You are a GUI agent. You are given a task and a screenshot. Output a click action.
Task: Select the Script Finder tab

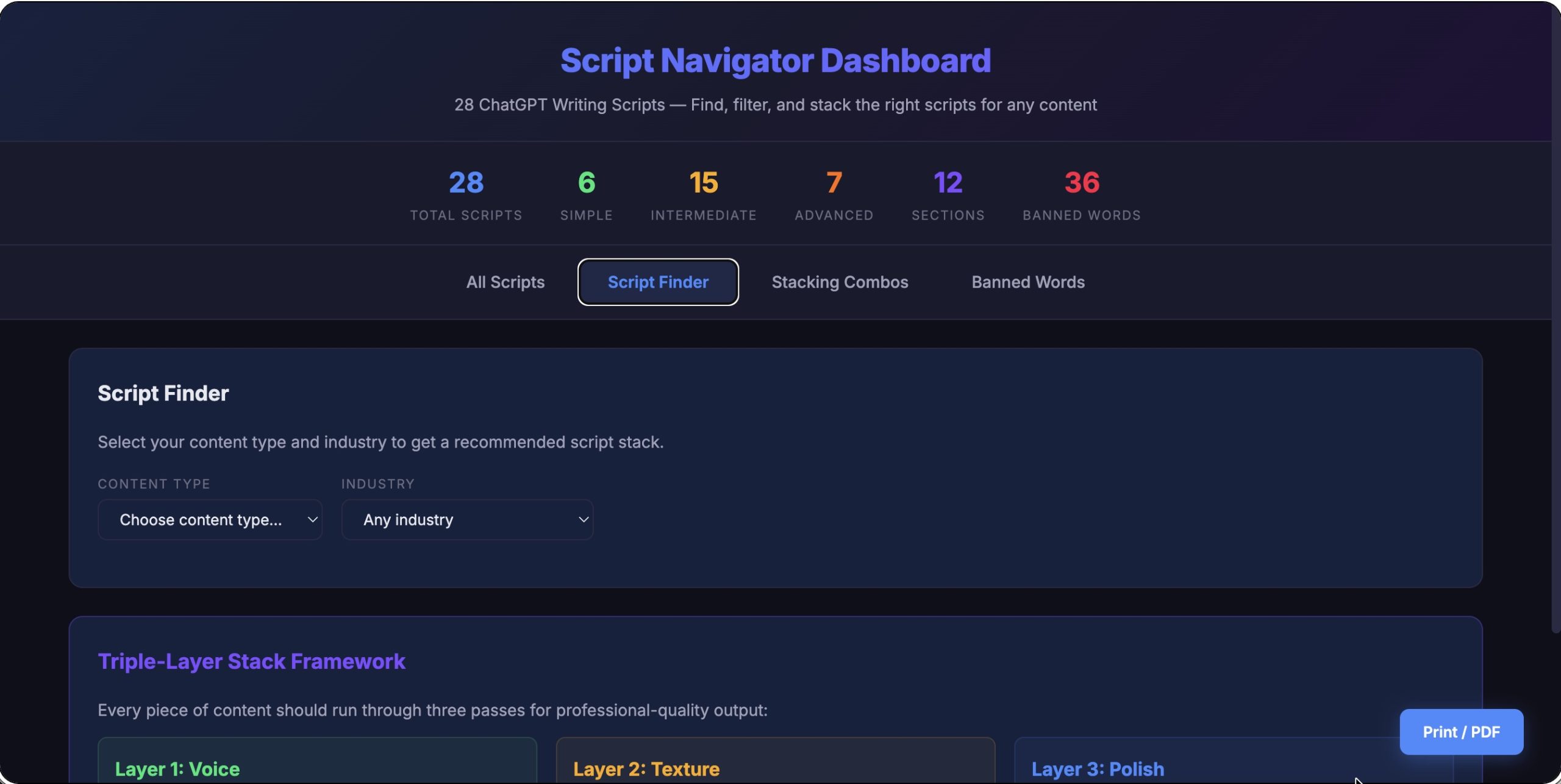click(x=658, y=282)
